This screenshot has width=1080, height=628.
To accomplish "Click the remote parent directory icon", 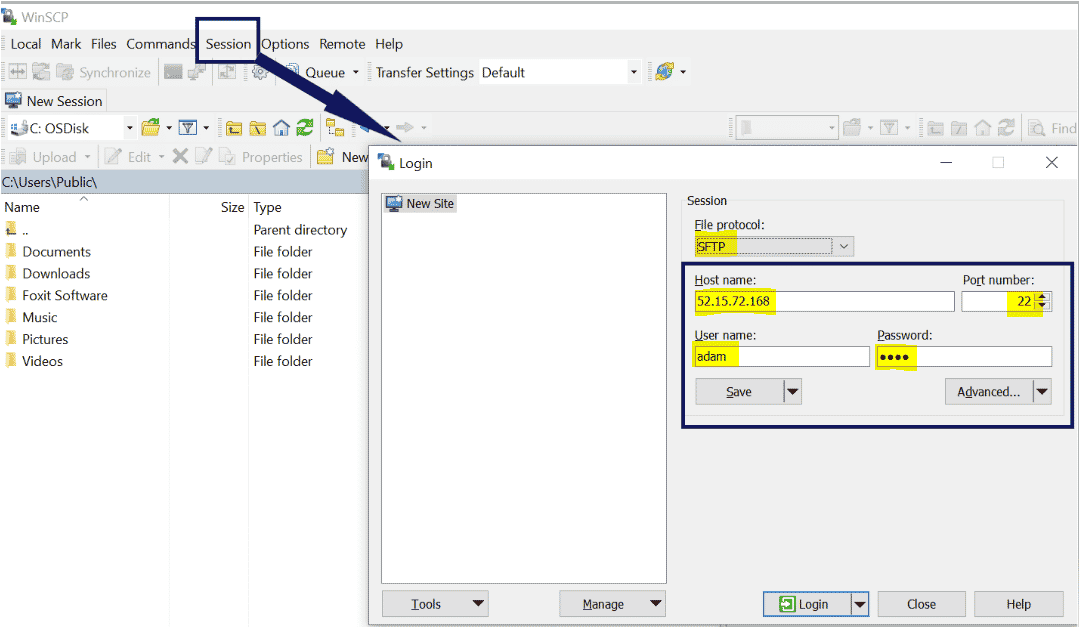I will [x=935, y=128].
